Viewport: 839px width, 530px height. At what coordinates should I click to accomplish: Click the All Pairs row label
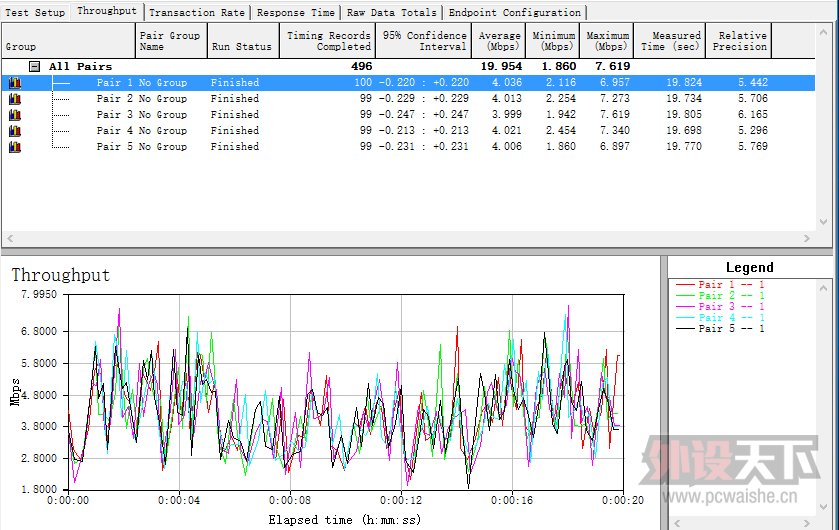80,67
